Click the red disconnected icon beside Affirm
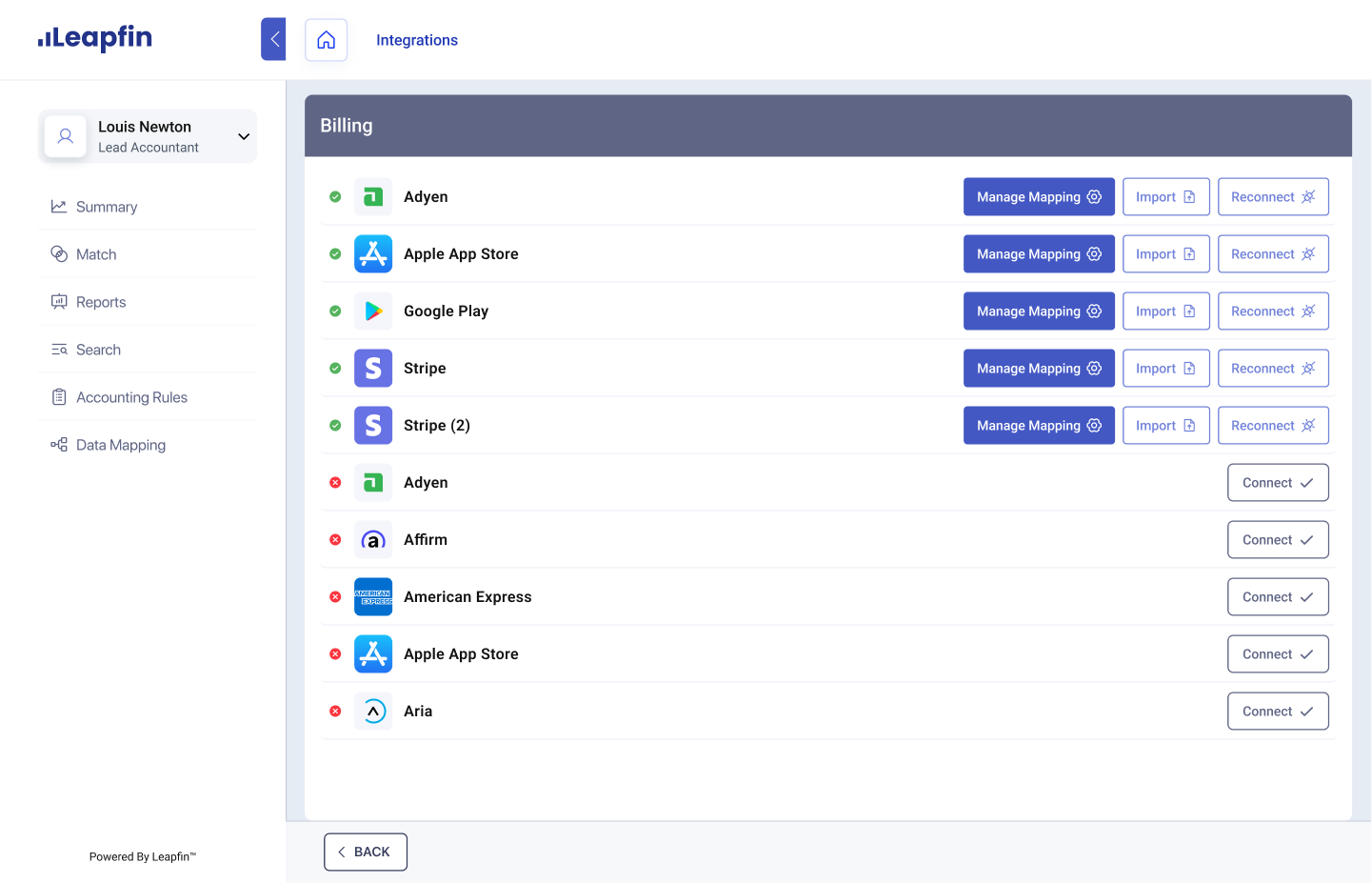 tap(335, 539)
